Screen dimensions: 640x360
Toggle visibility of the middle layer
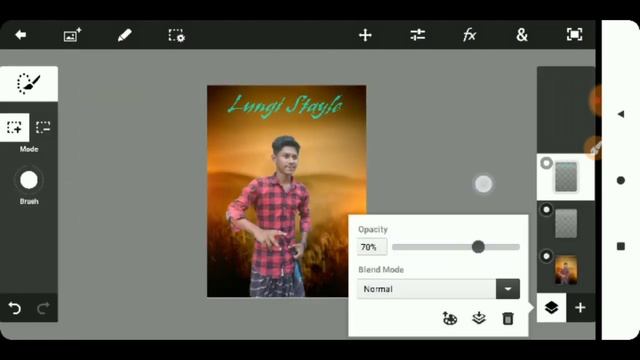(x=546, y=210)
